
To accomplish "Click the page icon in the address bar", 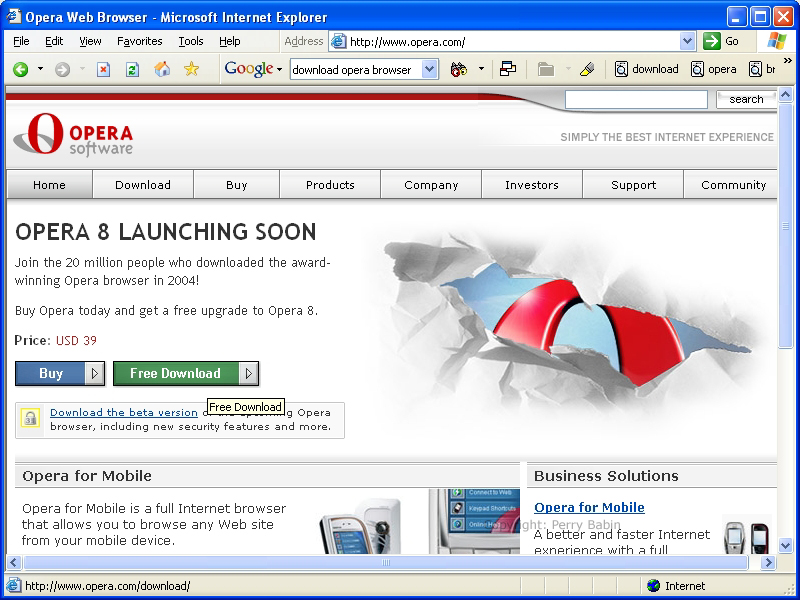I will tap(338, 41).
